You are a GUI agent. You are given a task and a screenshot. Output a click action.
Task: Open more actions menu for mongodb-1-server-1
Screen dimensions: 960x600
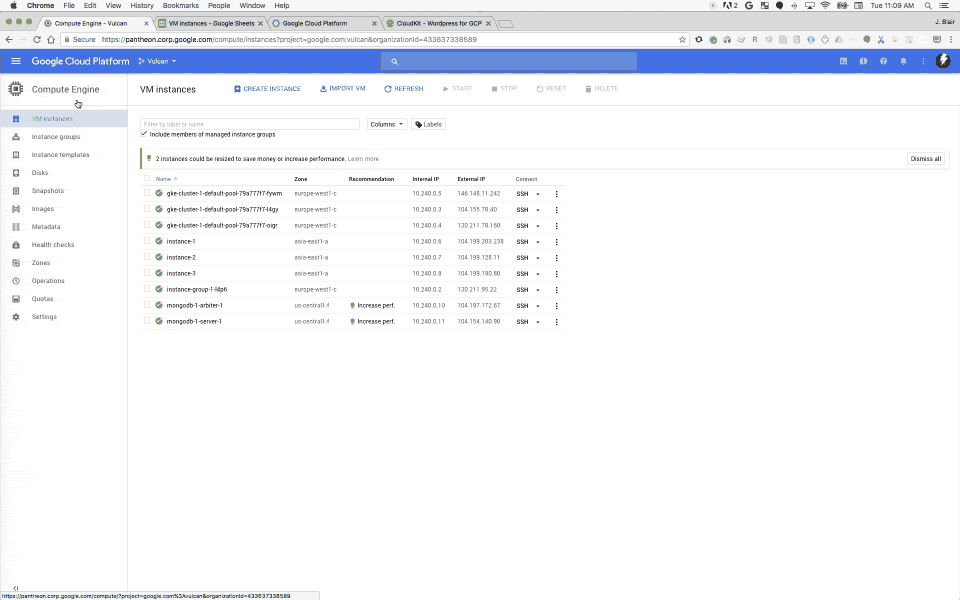coord(557,321)
